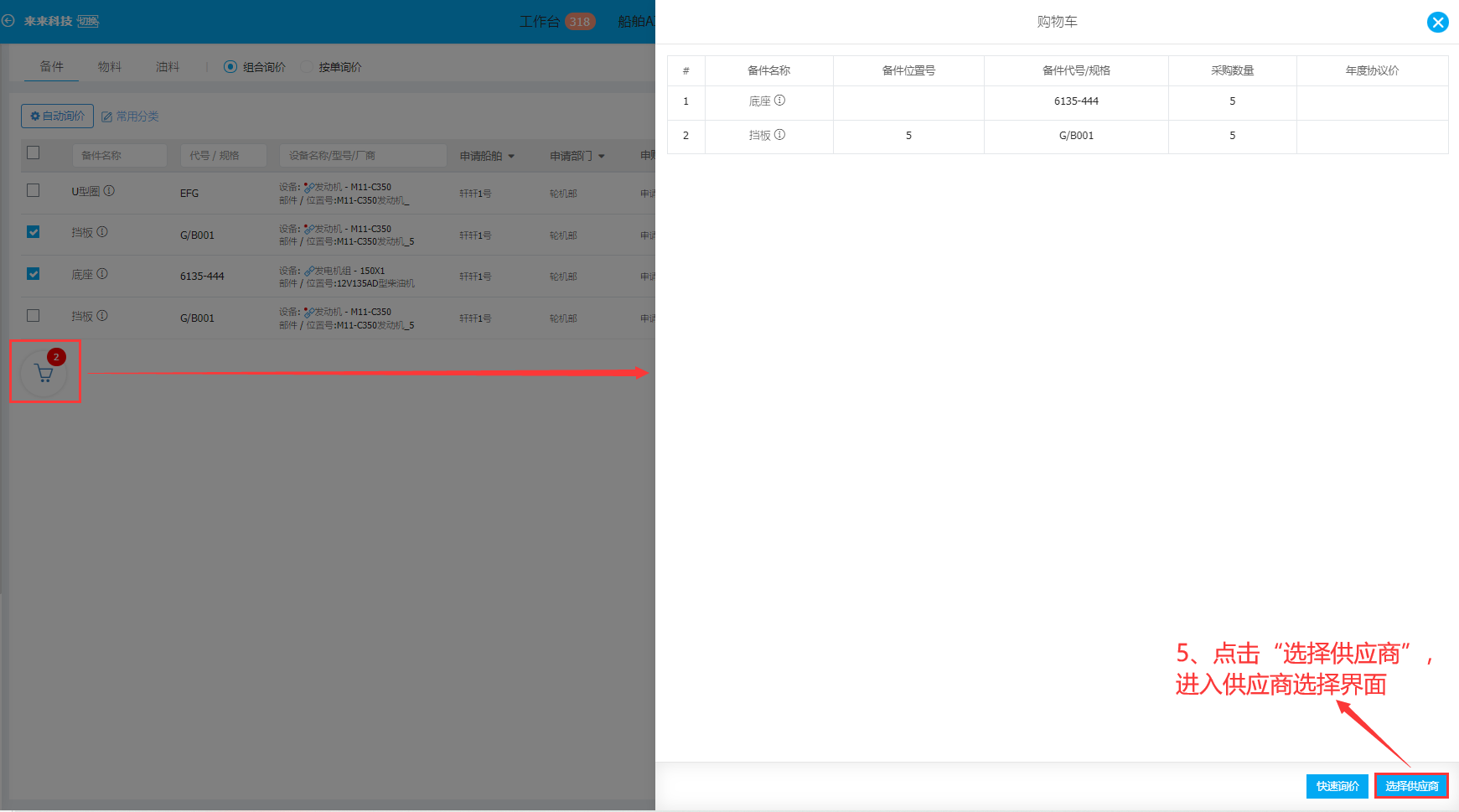1459x812 pixels.
Task: Open the 工作台 menu item
Action: coord(539,22)
